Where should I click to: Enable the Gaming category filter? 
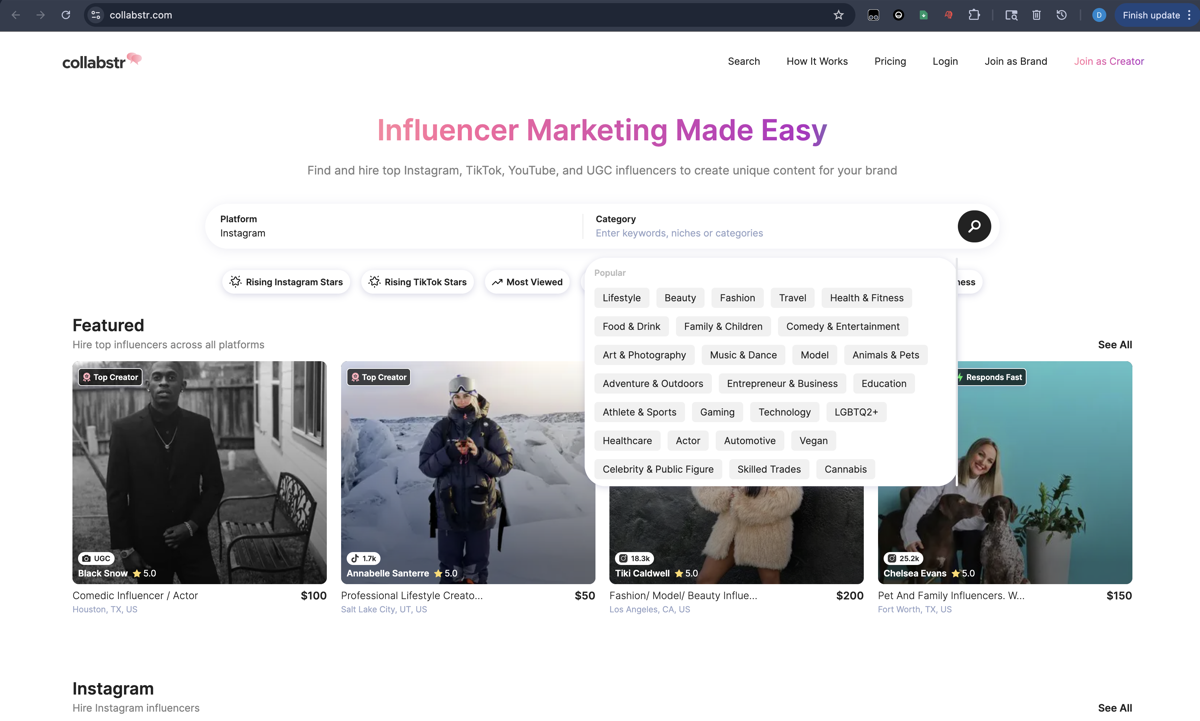[717, 411]
